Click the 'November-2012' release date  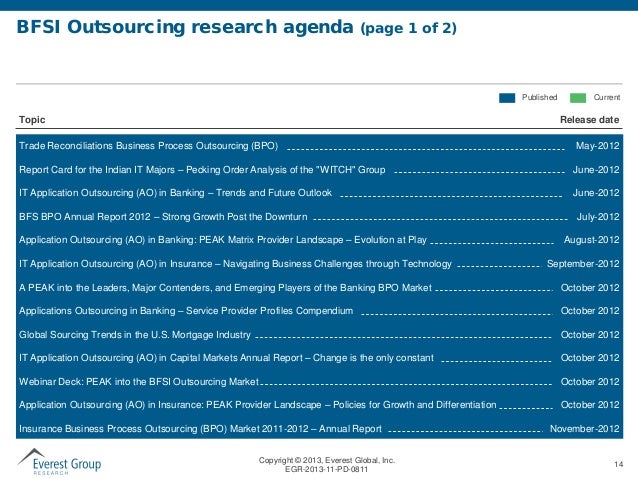(585, 429)
